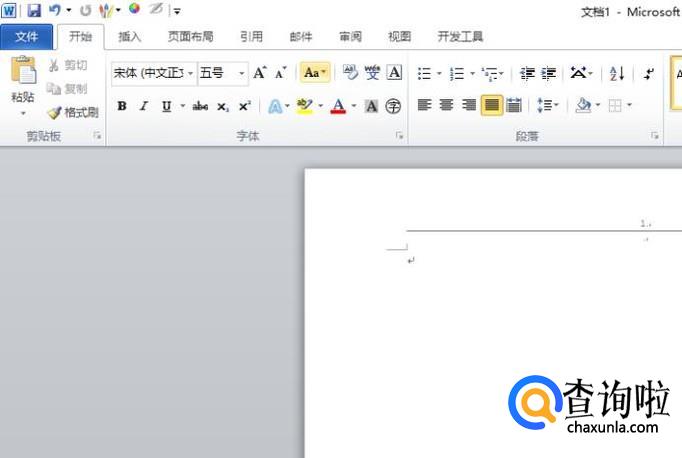Screen dimensions: 682x458
Task: Click the Save icon in quick access toolbar
Action: [x=34, y=10]
